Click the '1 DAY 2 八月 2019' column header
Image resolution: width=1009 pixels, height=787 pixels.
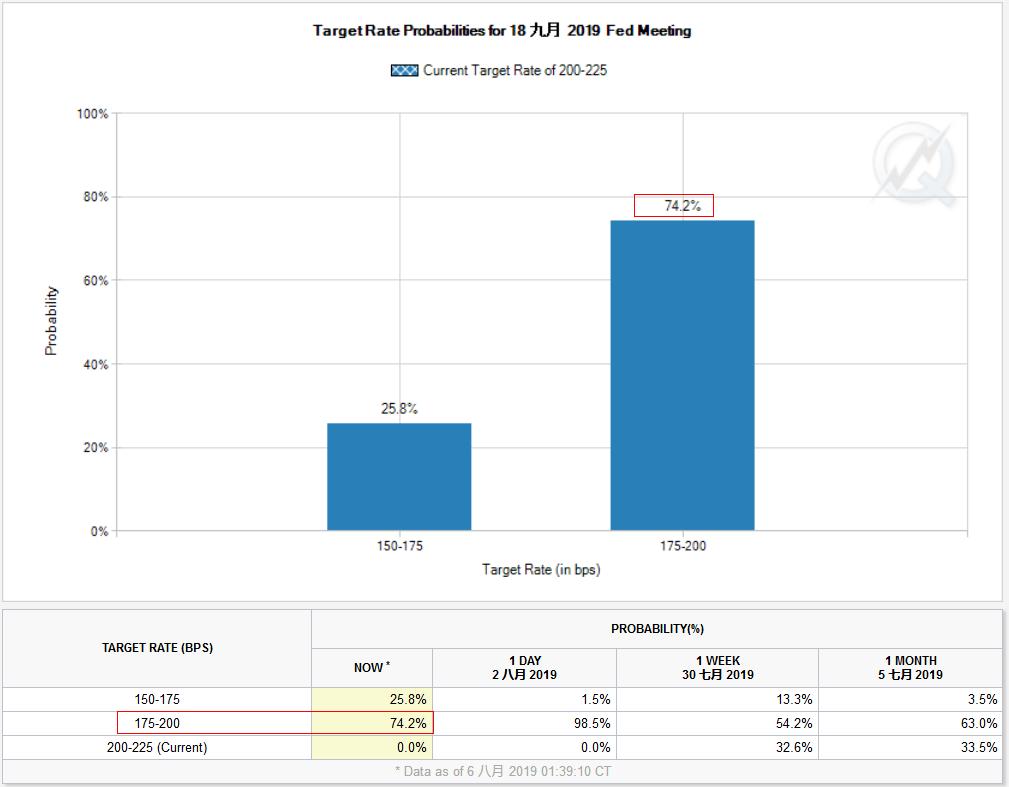(x=524, y=668)
